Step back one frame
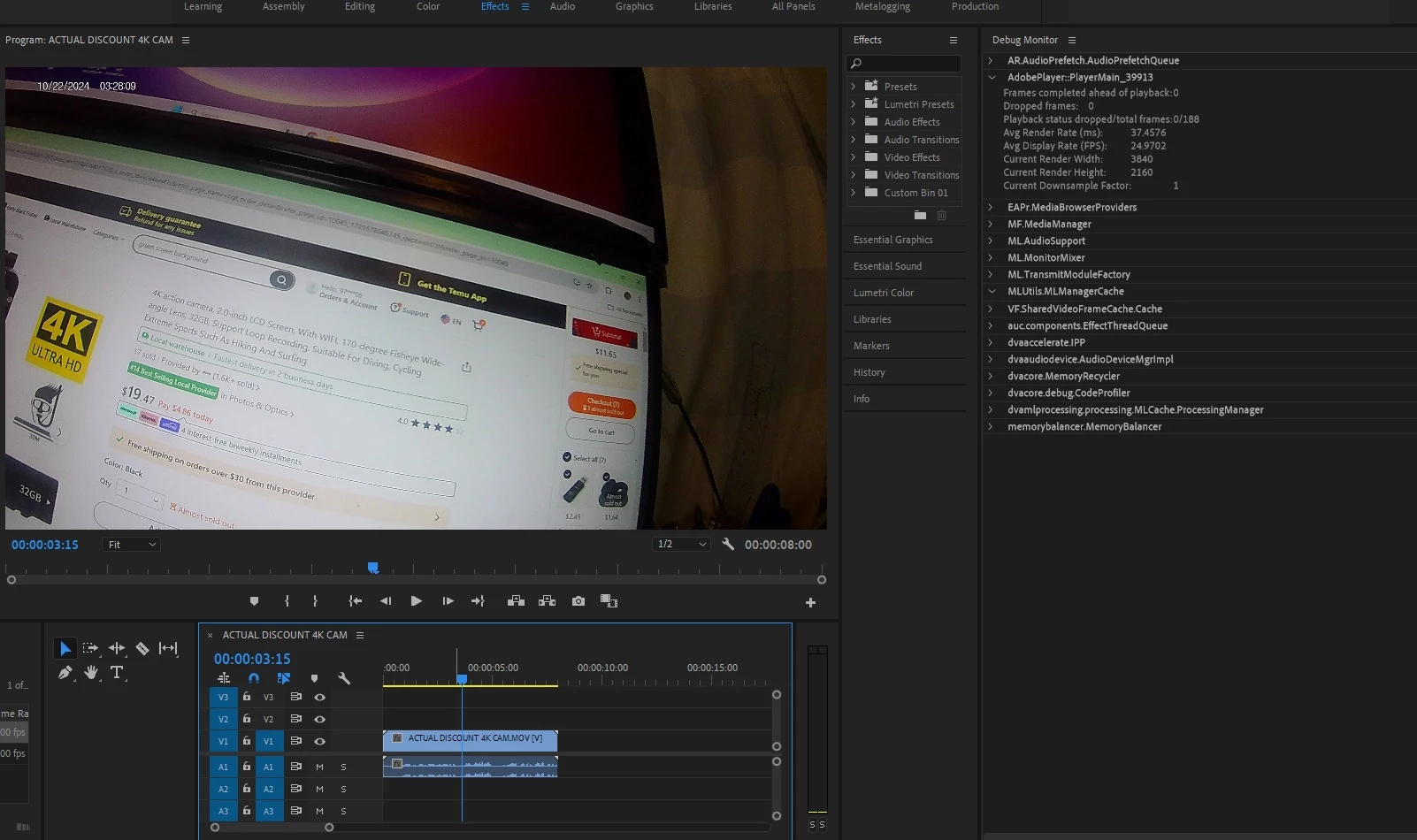Image resolution: width=1417 pixels, height=840 pixels. (386, 601)
